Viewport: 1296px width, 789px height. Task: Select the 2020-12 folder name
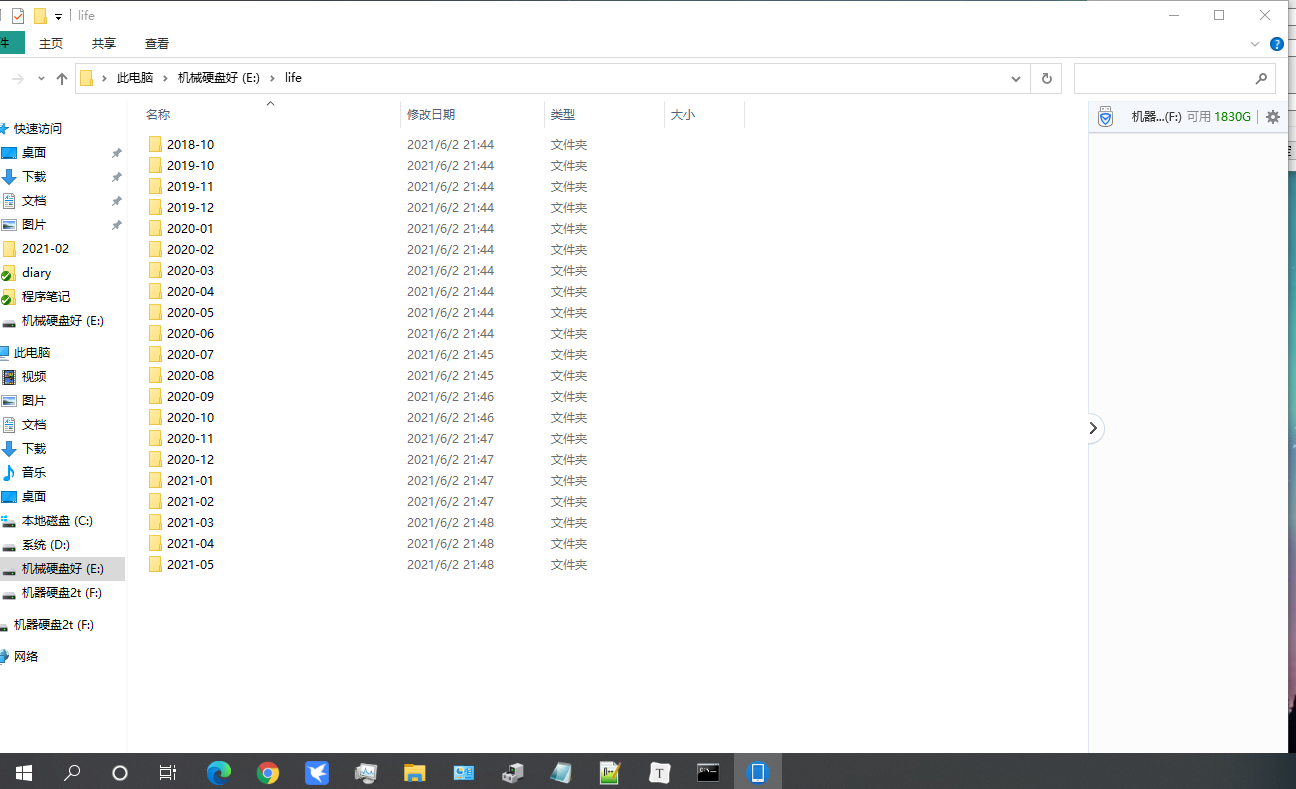[190, 459]
